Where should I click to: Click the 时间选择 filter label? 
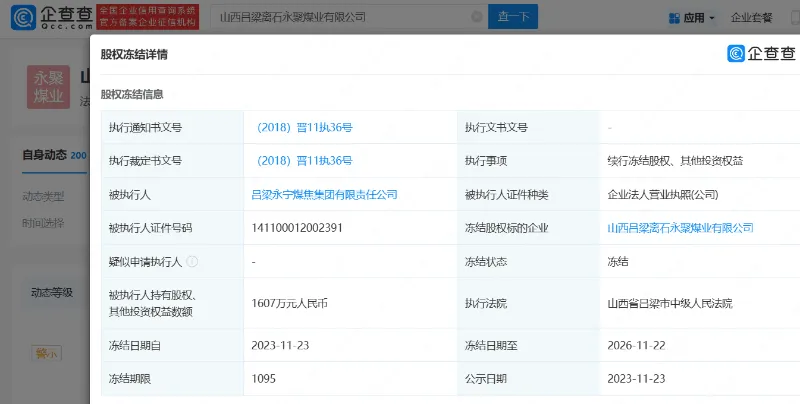[x=43, y=223]
